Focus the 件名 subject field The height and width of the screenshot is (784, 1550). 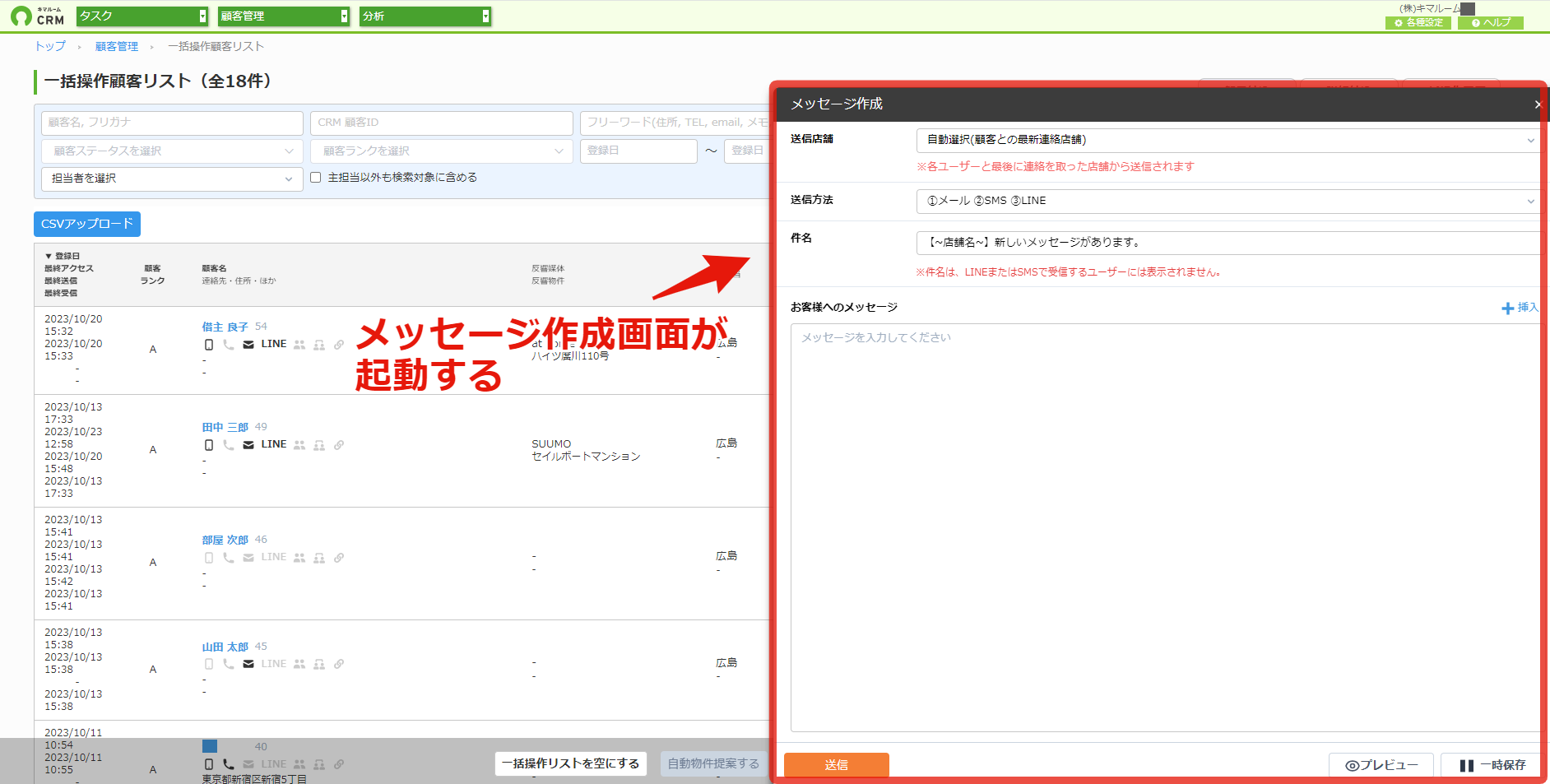(1227, 243)
